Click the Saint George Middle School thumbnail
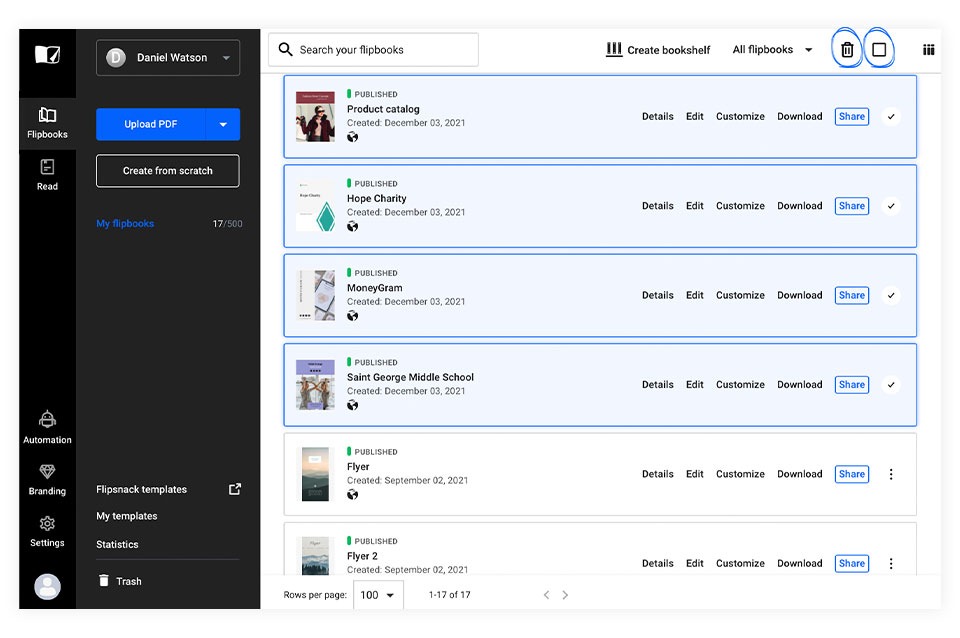This screenshot has height=638, width=960. click(x=315, y=385)
